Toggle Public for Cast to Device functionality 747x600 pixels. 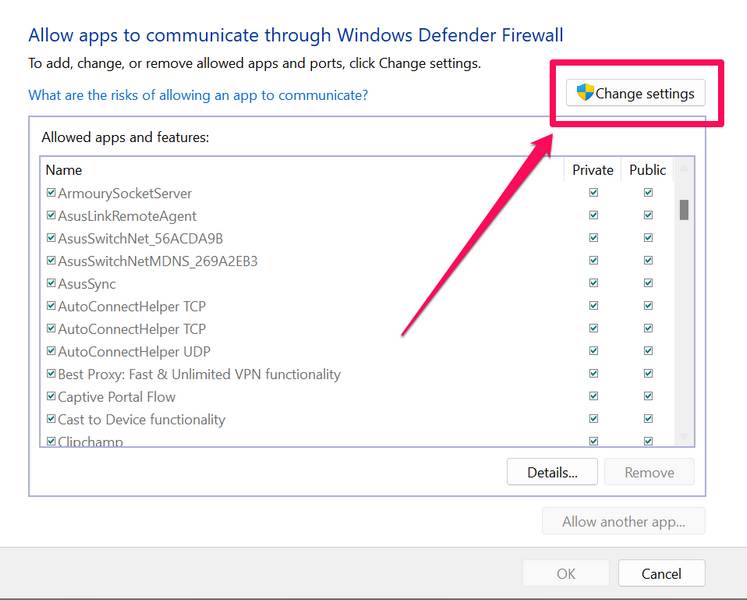pos(648,420)
